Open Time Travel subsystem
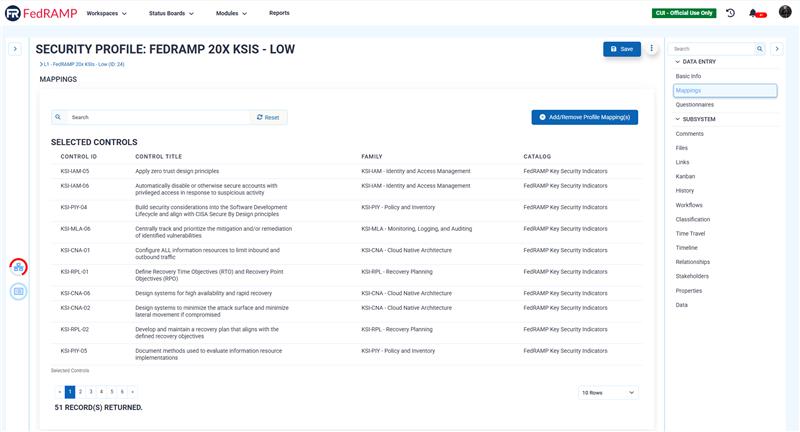This screenshot has height=432, width=800. pyautogui.click(x=690, y=234)
